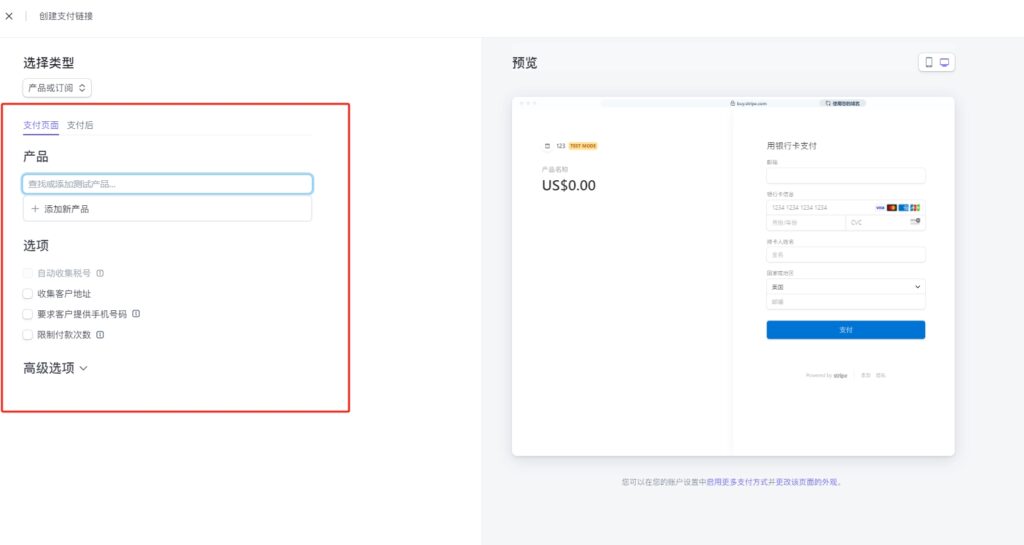Click the Mastercard icon
Image resolution: width=1024 pixels, height=545 pixels.
pyautogui.click(x=891, y=208)
